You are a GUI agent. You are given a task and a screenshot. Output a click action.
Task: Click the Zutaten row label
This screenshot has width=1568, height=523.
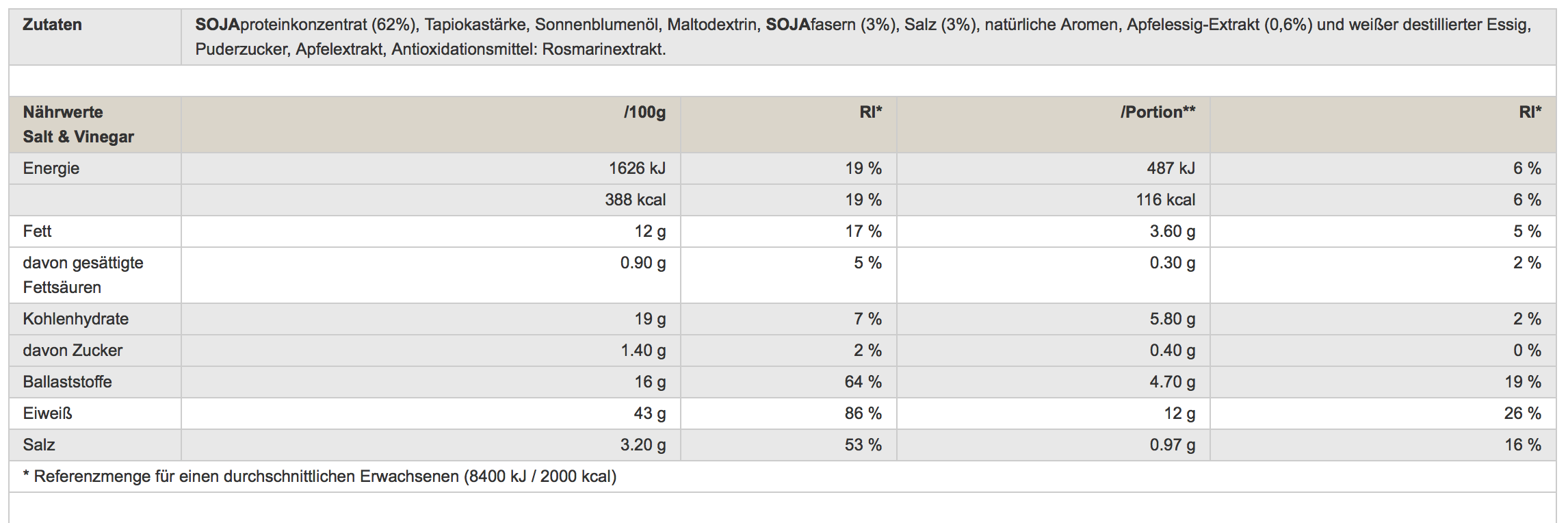52,25
